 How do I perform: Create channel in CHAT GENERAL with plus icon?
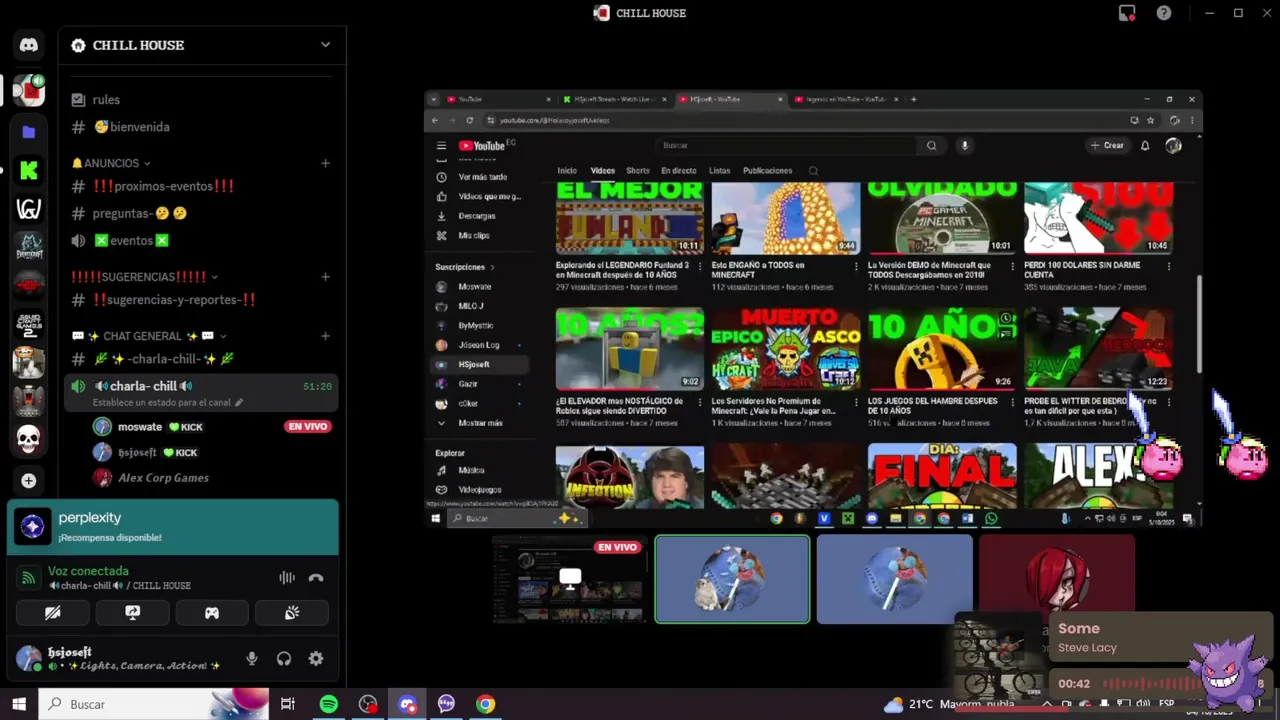[x=325, y=336]
